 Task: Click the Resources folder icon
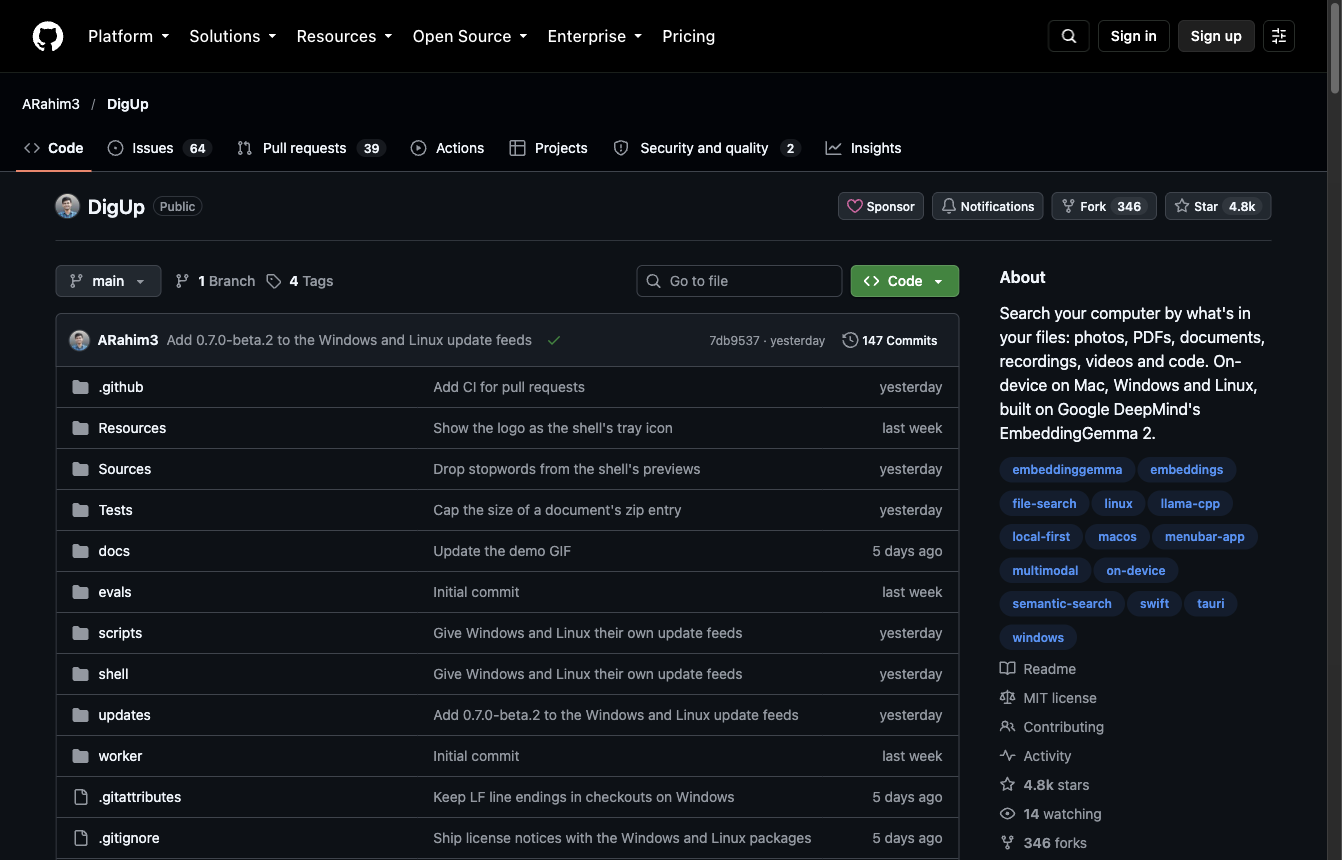81,428
